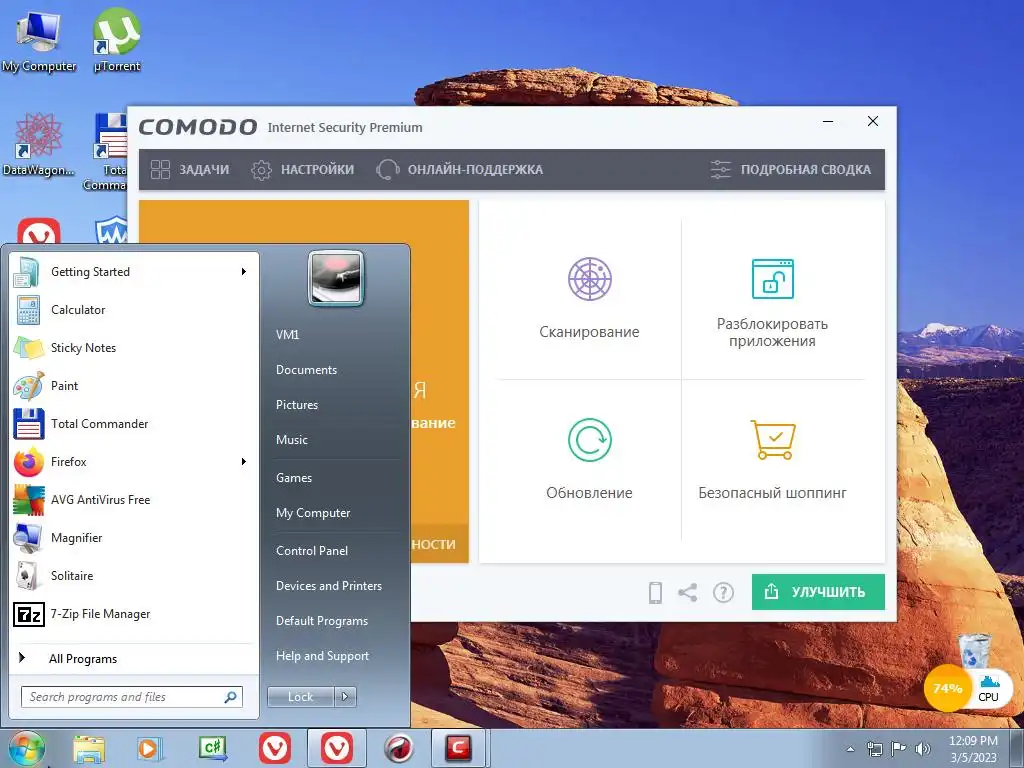Open Solitaire from the Start menu

(x=133, y=575)
